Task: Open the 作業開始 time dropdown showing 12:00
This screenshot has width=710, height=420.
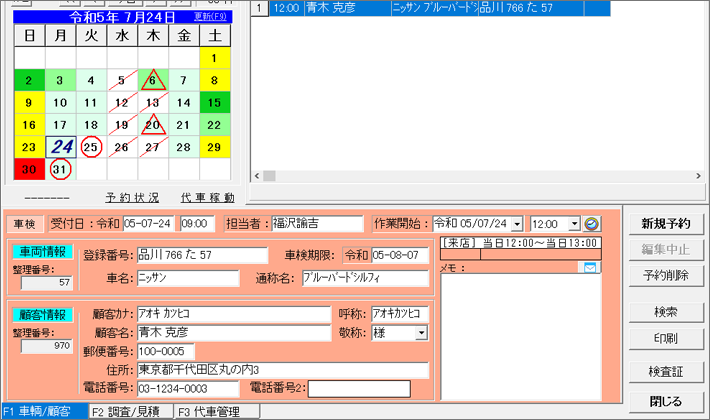Action: tap(573, 223)
